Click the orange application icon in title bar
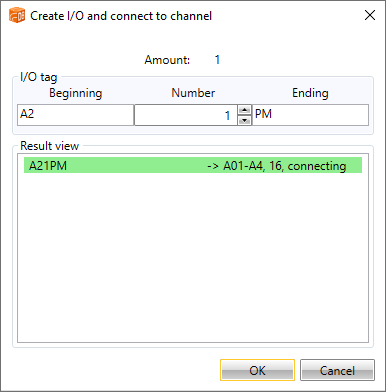The image size is (386, 392). 17,16
